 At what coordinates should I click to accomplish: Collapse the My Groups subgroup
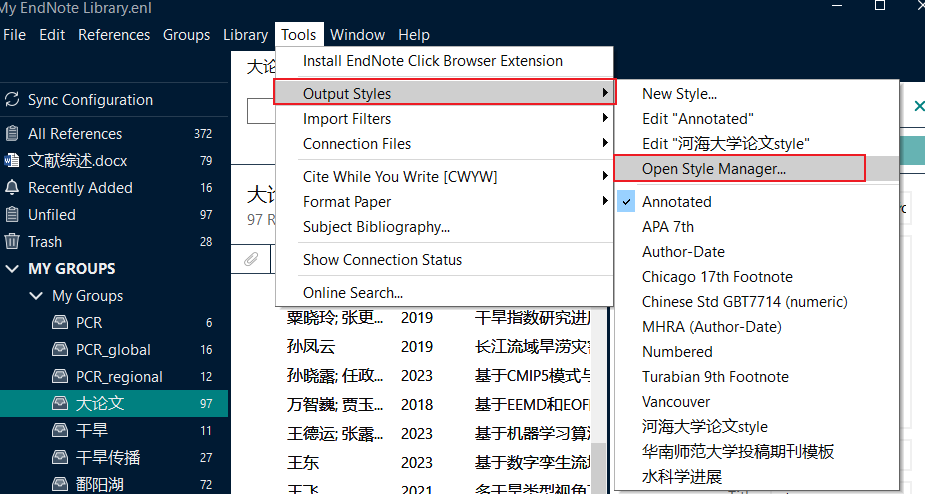tap(36, 295)
